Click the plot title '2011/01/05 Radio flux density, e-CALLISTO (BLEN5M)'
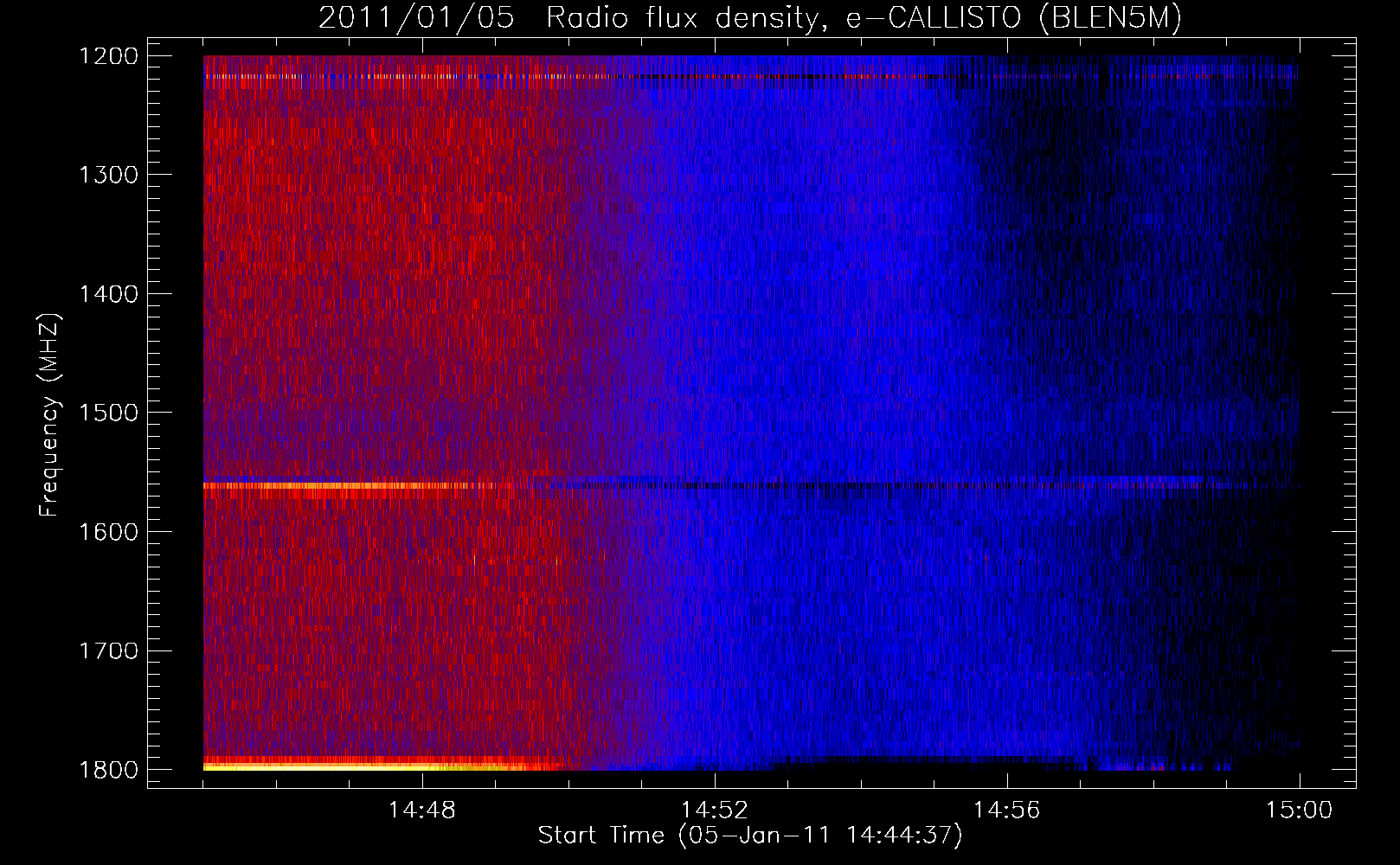This screenshot has width=1400, height=865. coord(749,18)
